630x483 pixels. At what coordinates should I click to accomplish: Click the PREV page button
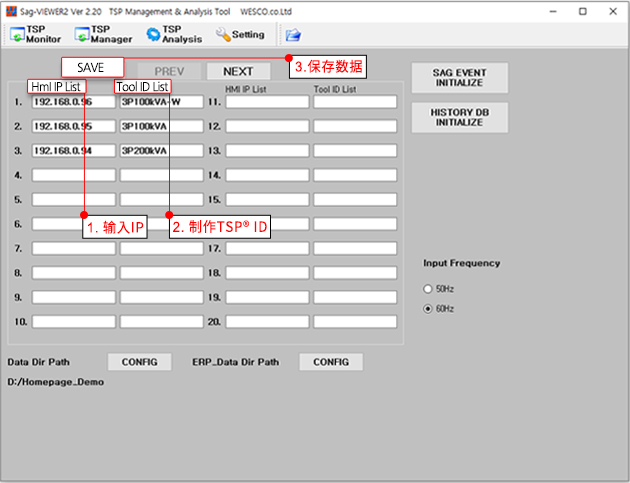coord(169,72)
